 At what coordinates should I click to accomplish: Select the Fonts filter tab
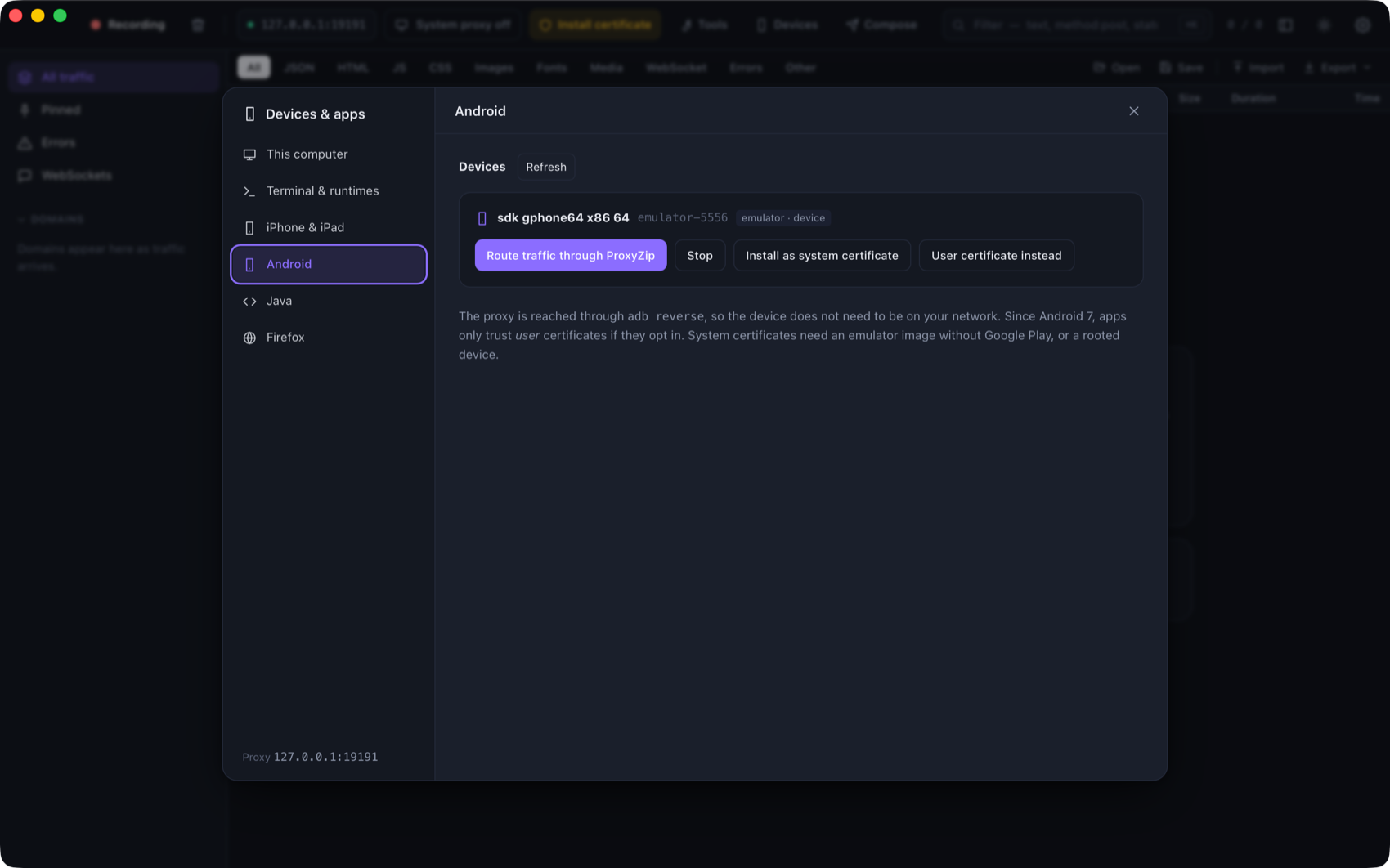click(x=552, y=67)
